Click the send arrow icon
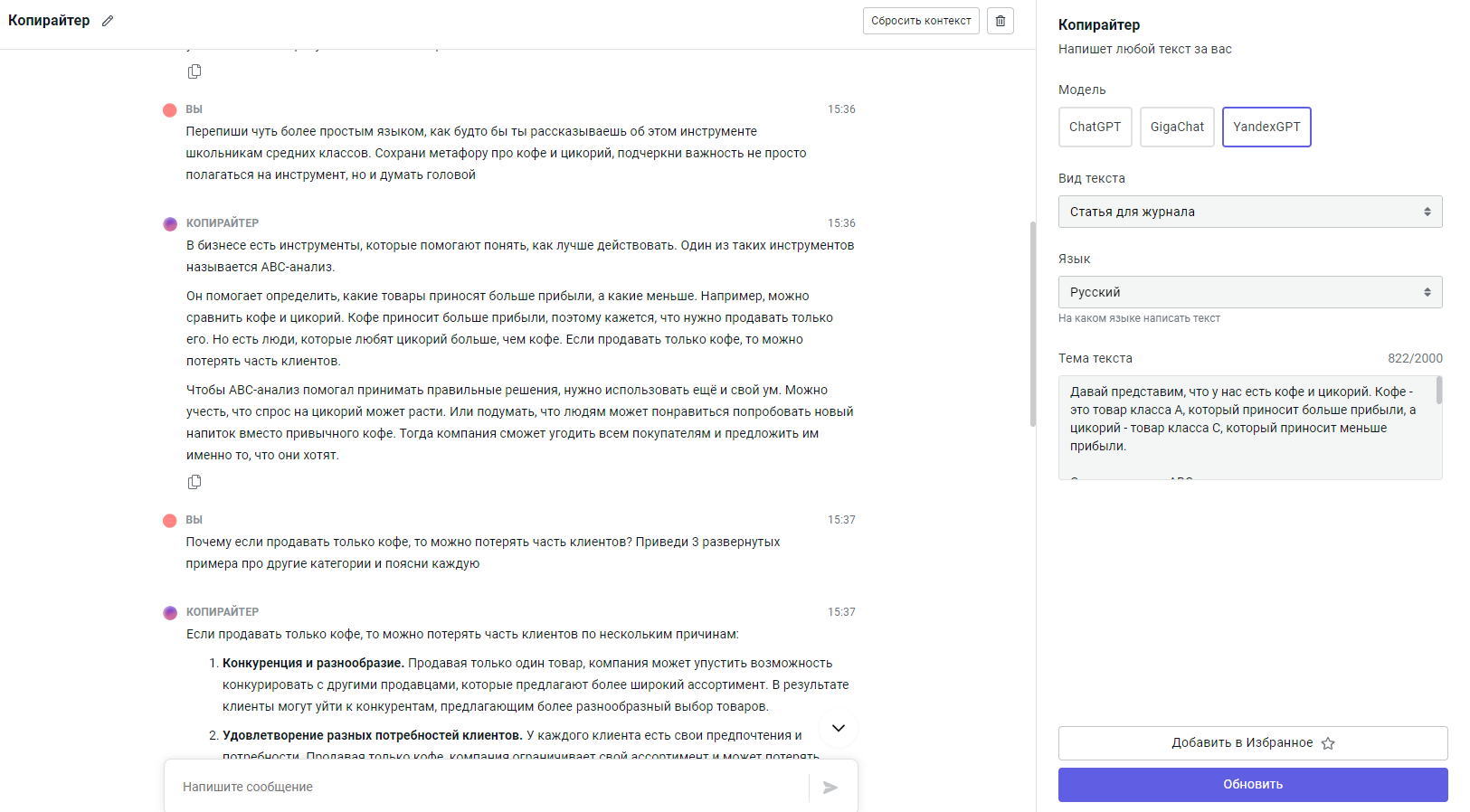 (x=830, y=788)
